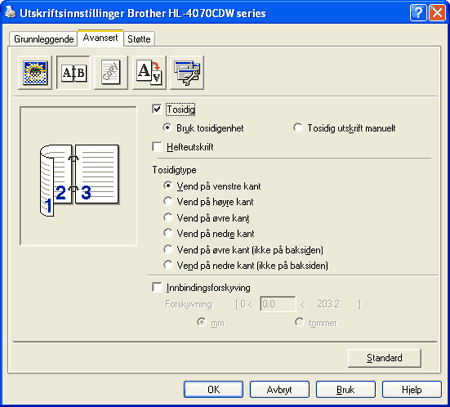
Task: Switch to the Avansert tab
Action: [100, 38]
